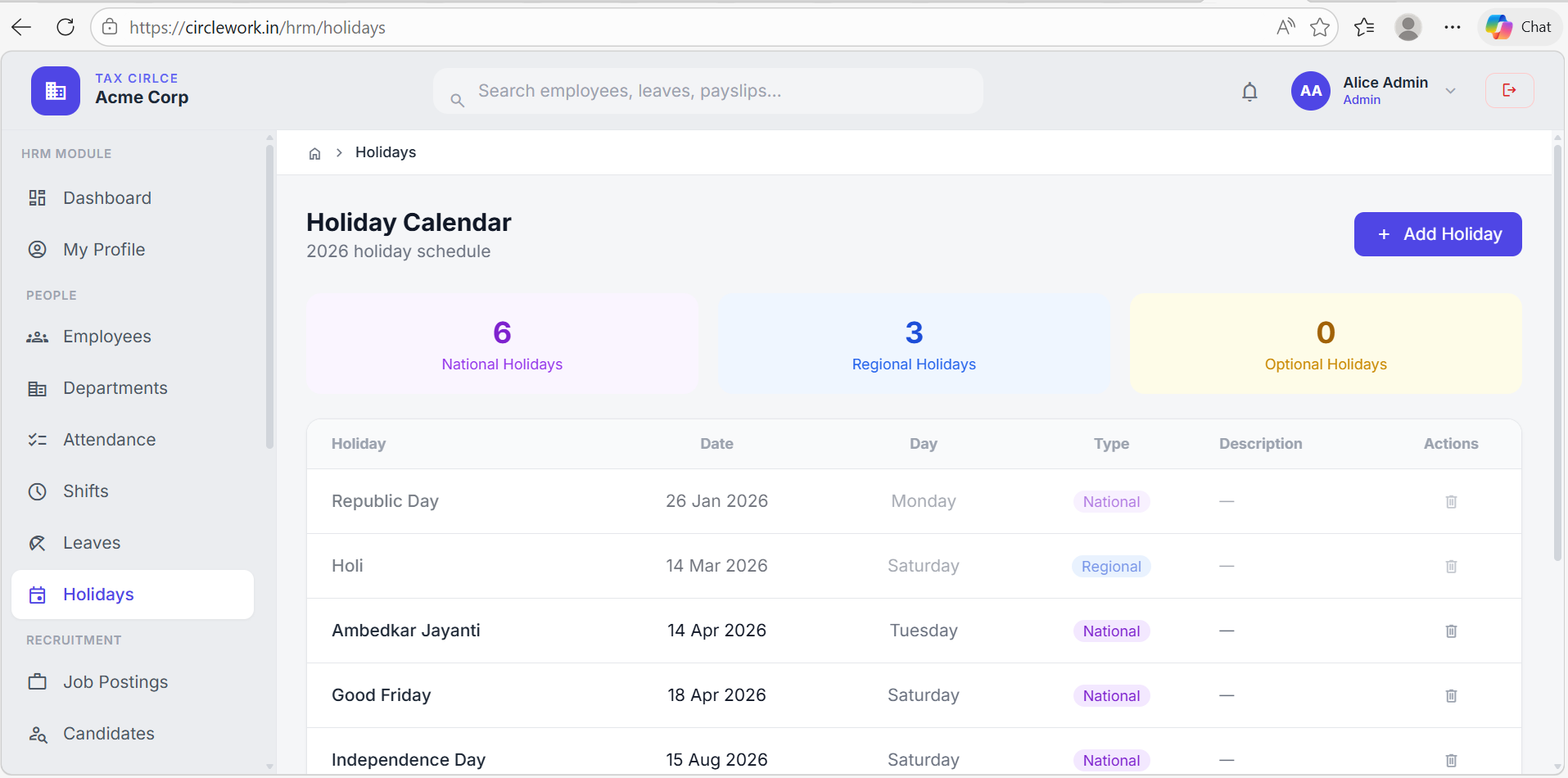Select the Employees icon in People section

[x=38, y=336]
